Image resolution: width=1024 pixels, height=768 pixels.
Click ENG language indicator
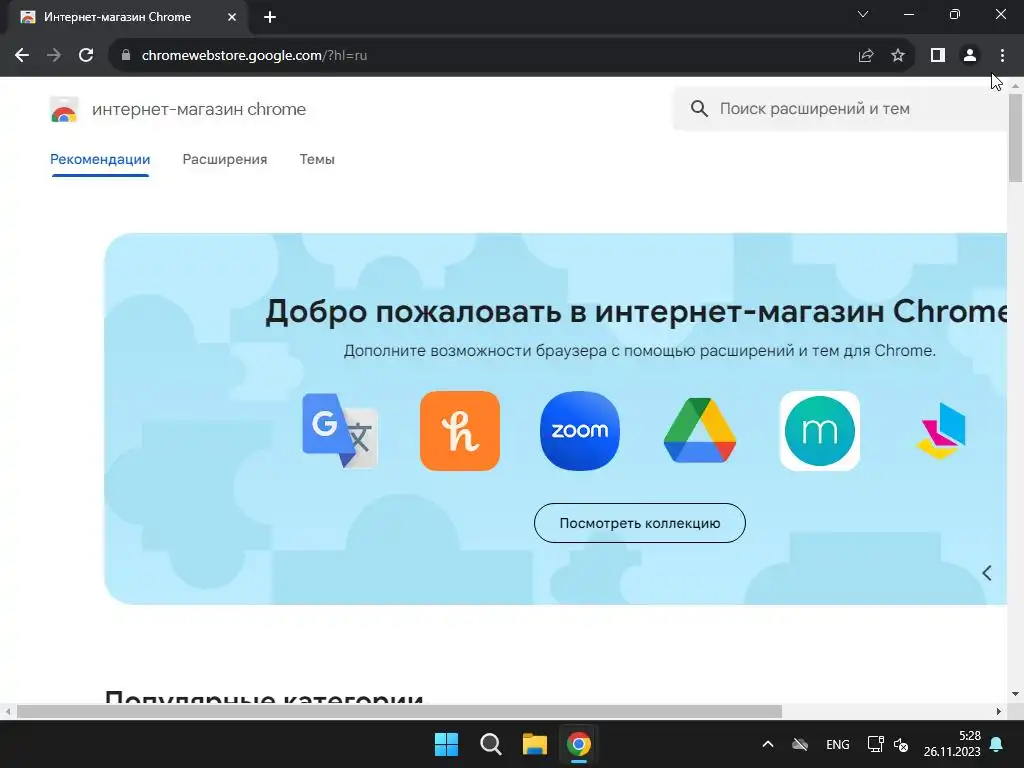coord(838,744)
